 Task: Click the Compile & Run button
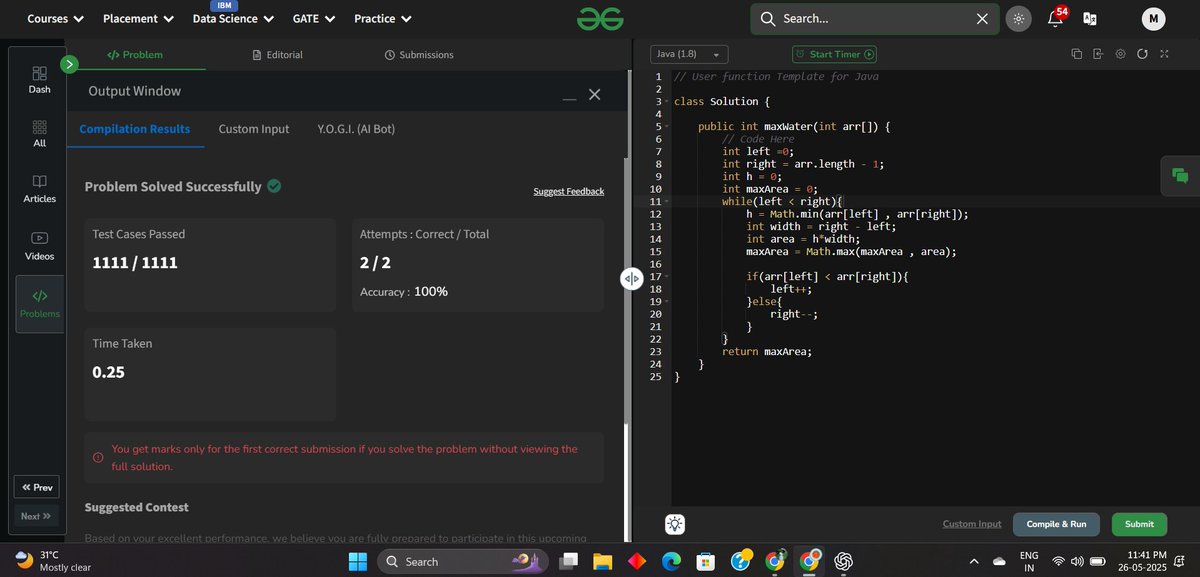1056,524
